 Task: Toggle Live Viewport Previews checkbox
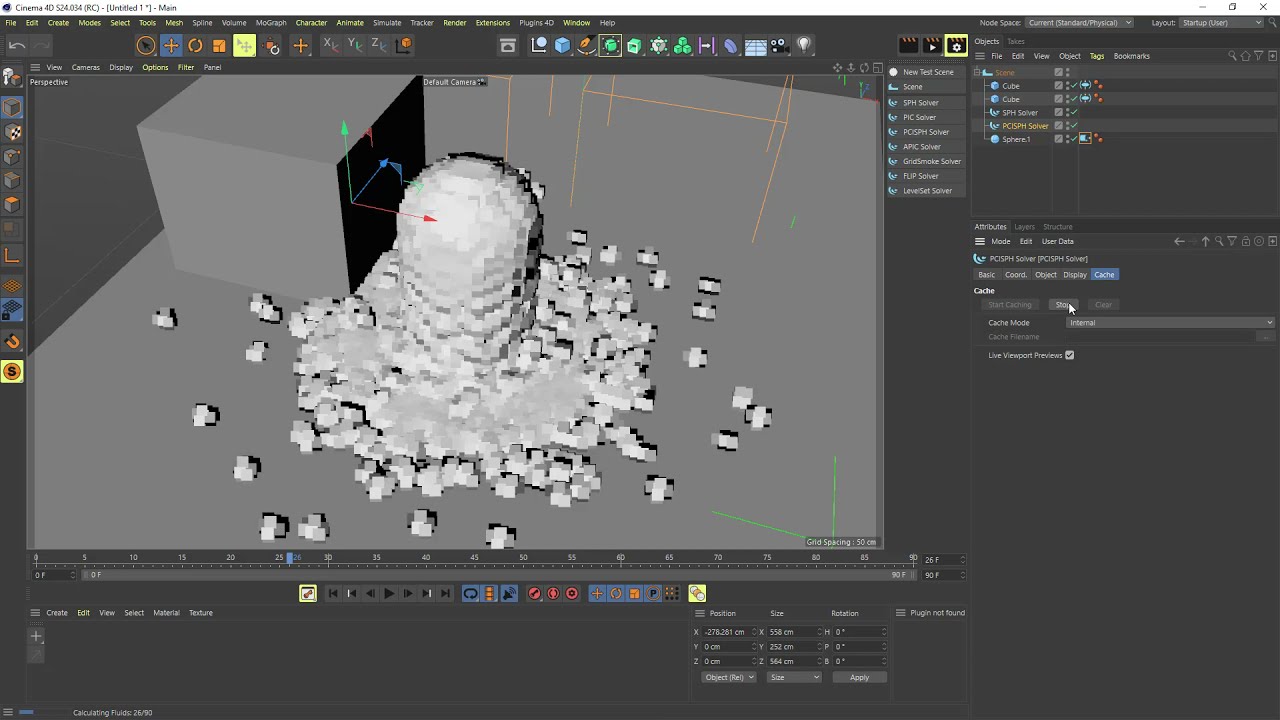1069,355
